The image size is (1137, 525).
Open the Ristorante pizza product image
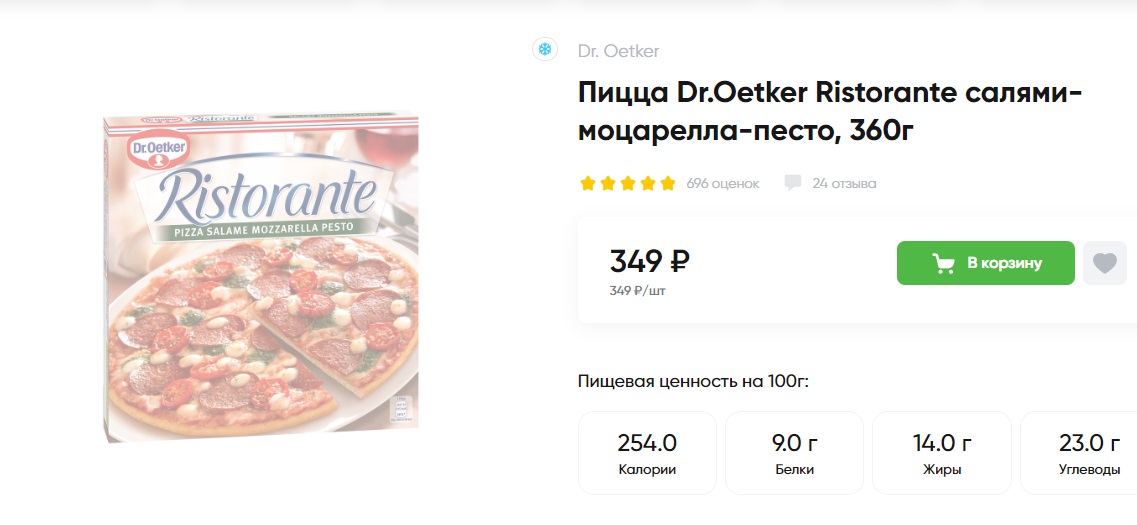click(262, 276)
